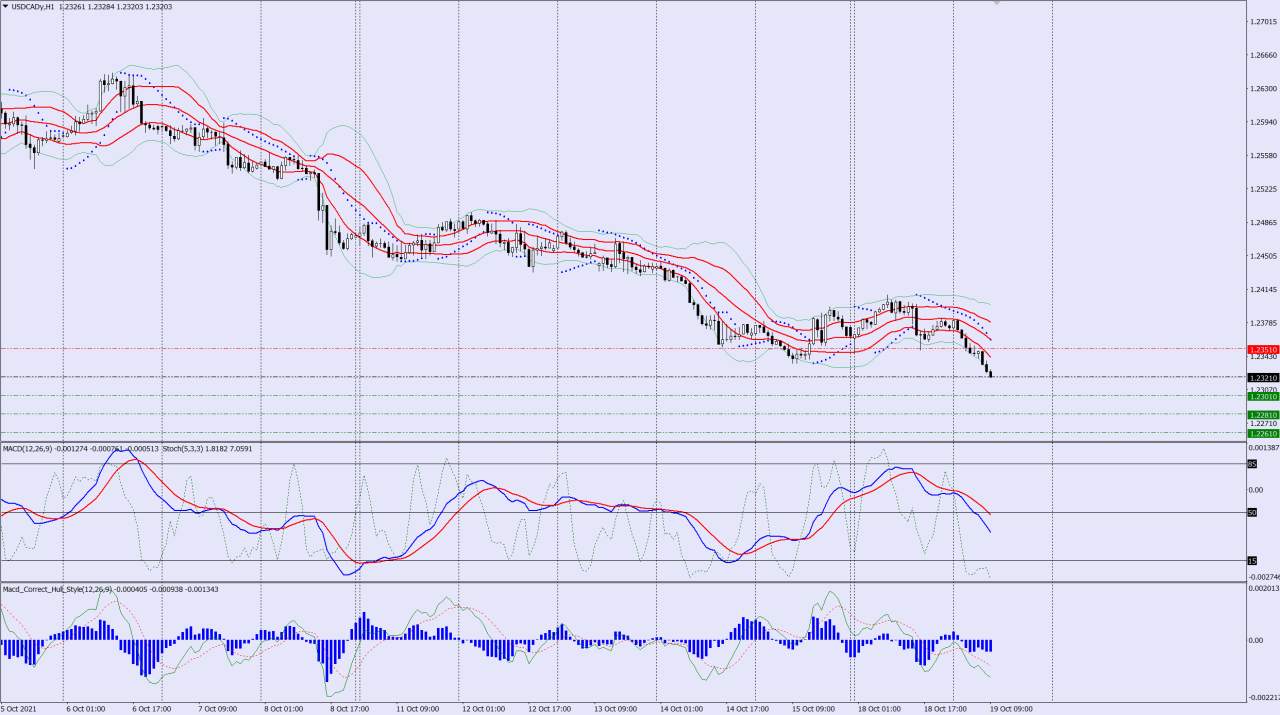1280x715 pixels.
Task: Click the MACD(12,26,9) indicator label
Action: click(25, 449)
